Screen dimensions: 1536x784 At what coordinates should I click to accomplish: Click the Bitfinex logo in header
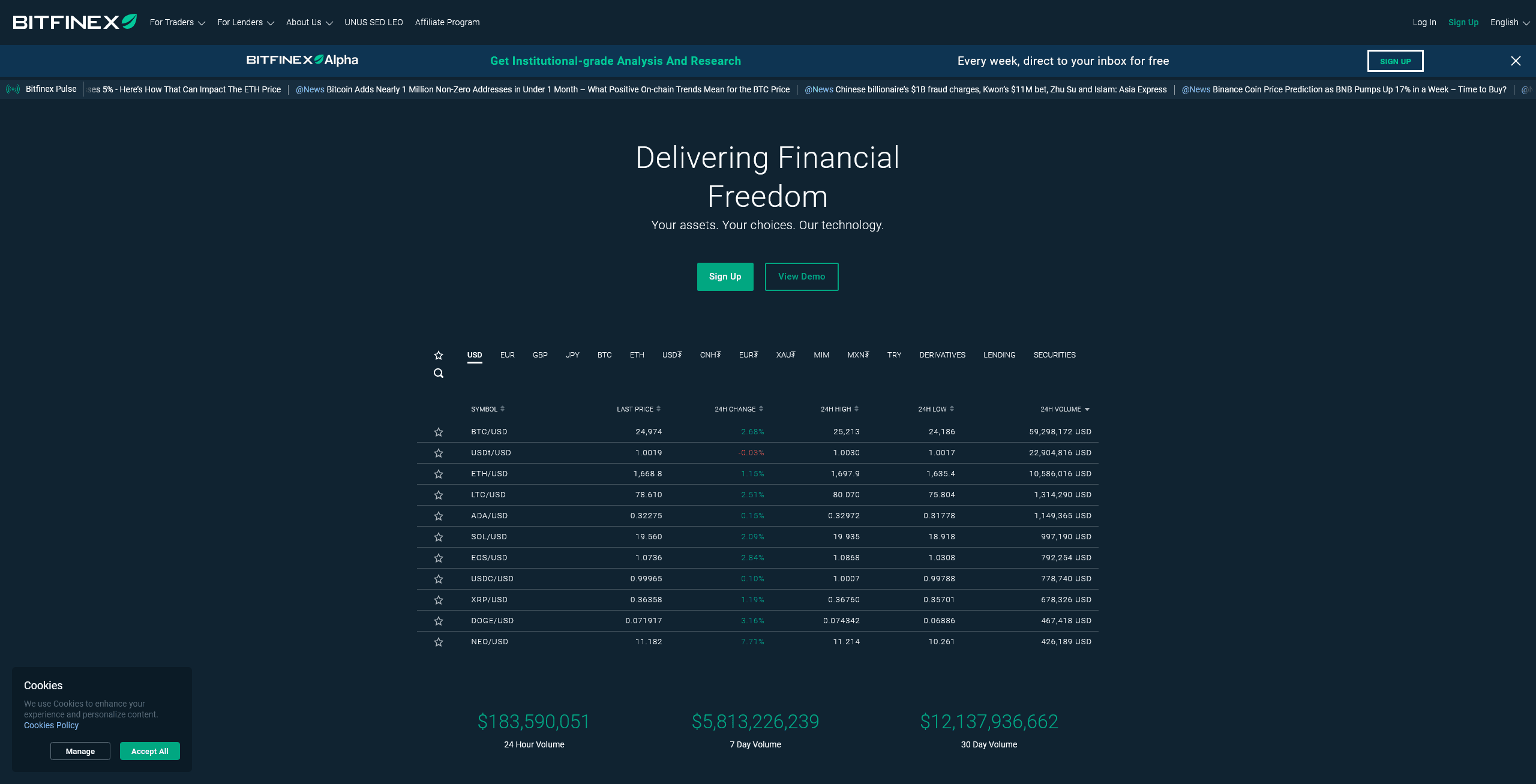[75, 22]
